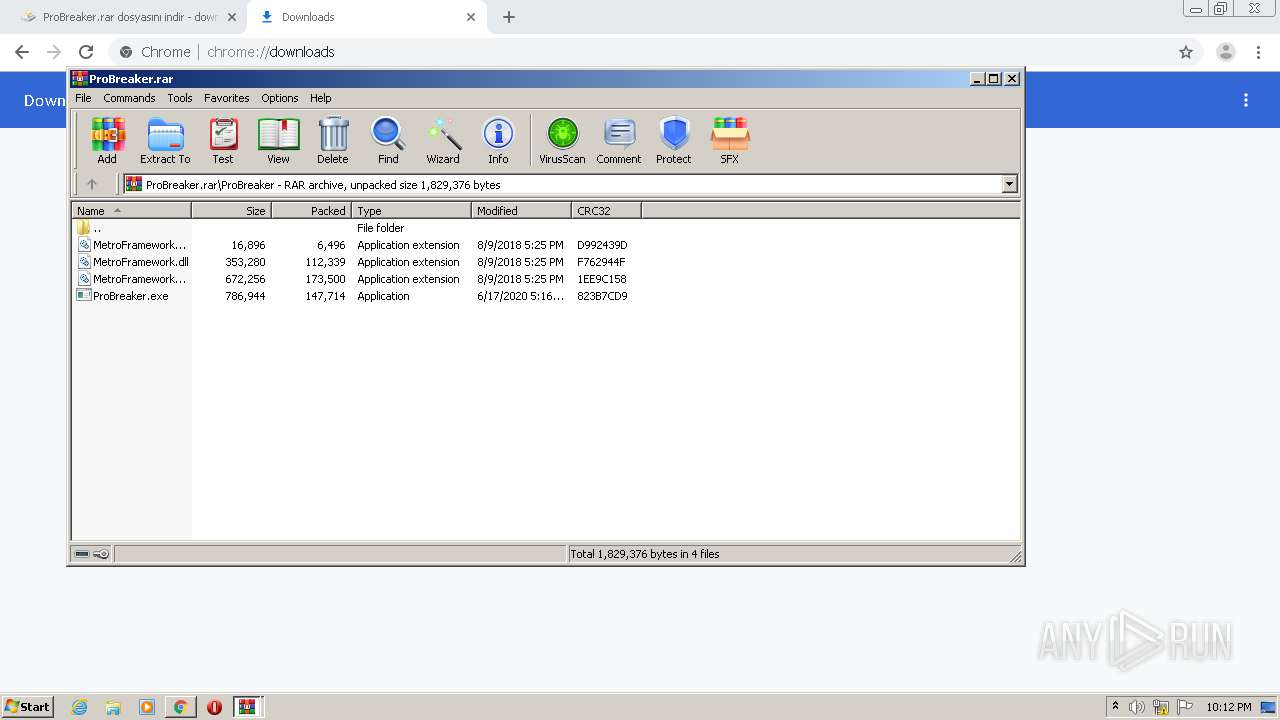
Task: Open the Options menu
Action: [280, 98]
